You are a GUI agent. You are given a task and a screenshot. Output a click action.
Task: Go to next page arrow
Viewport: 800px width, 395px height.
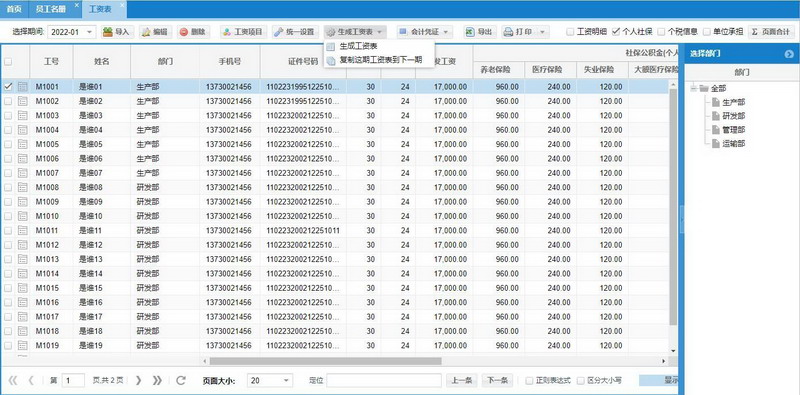(138, 380)
